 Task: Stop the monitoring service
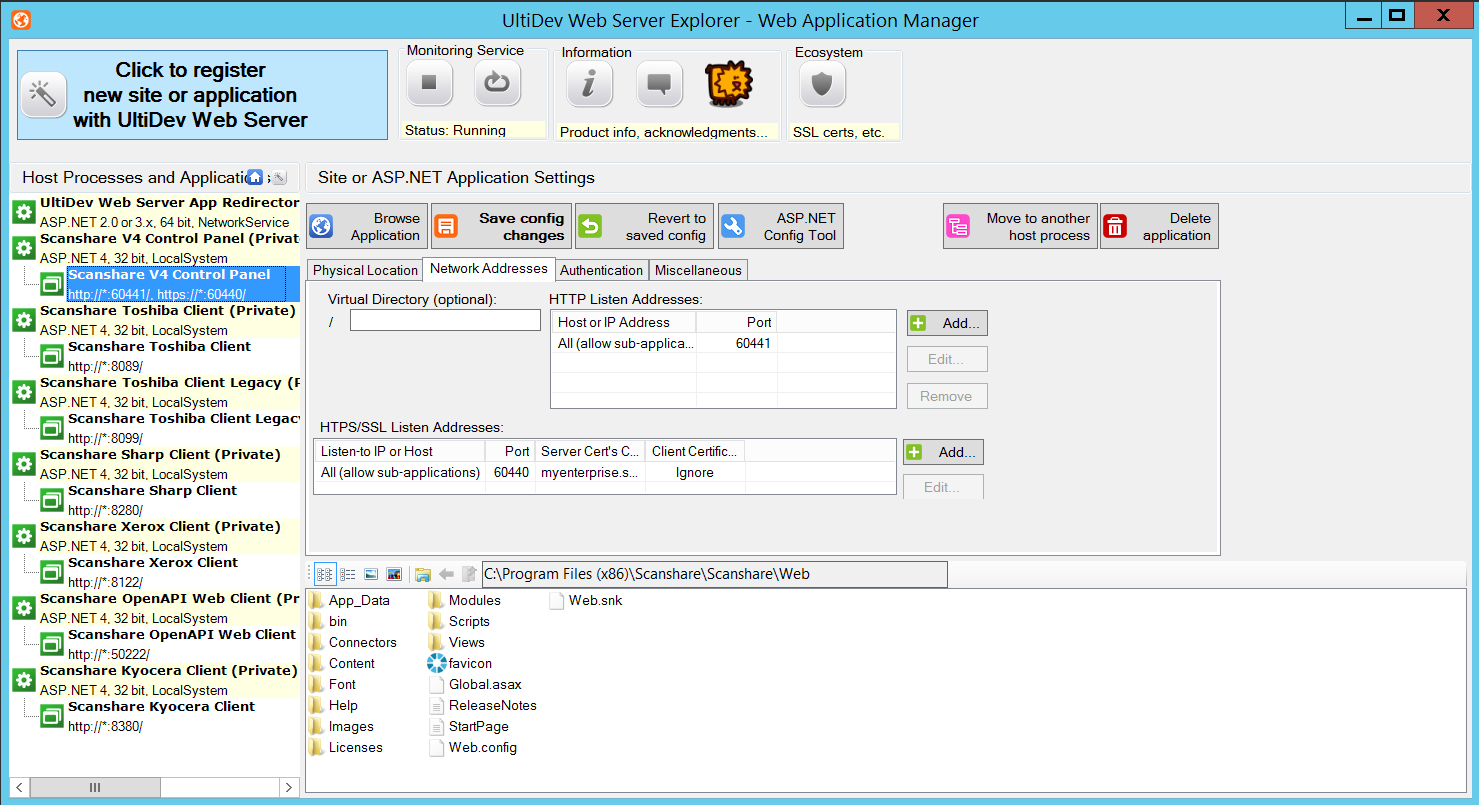point(429,83)
